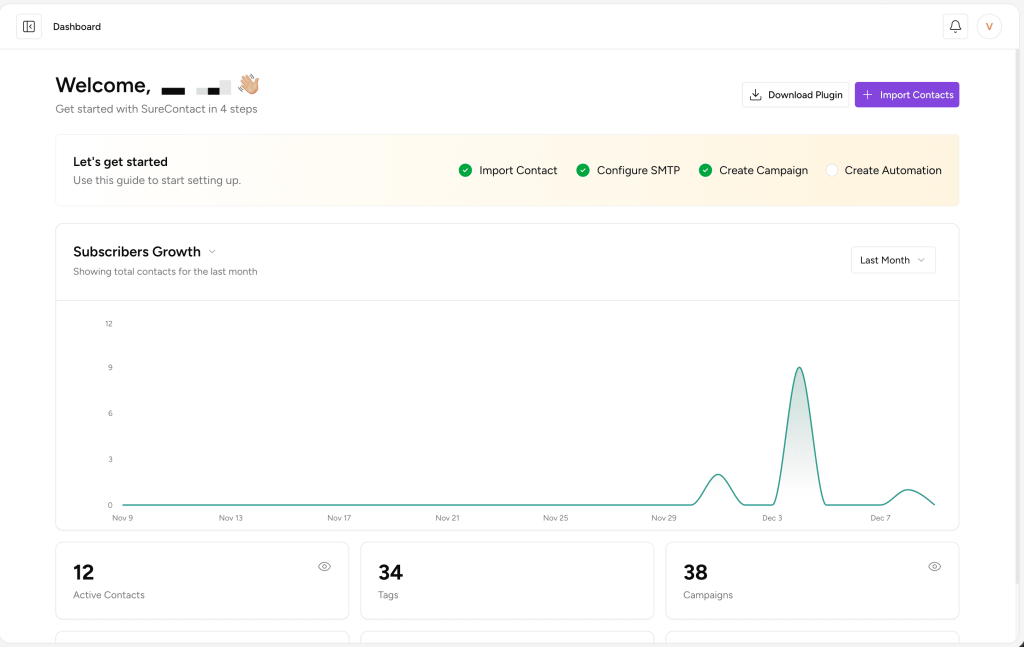Image resolution: width=1024 pixels, height=647 pixels.
Task: Click the tallest chart peak near Dec 3
Action: coord(799,369)
